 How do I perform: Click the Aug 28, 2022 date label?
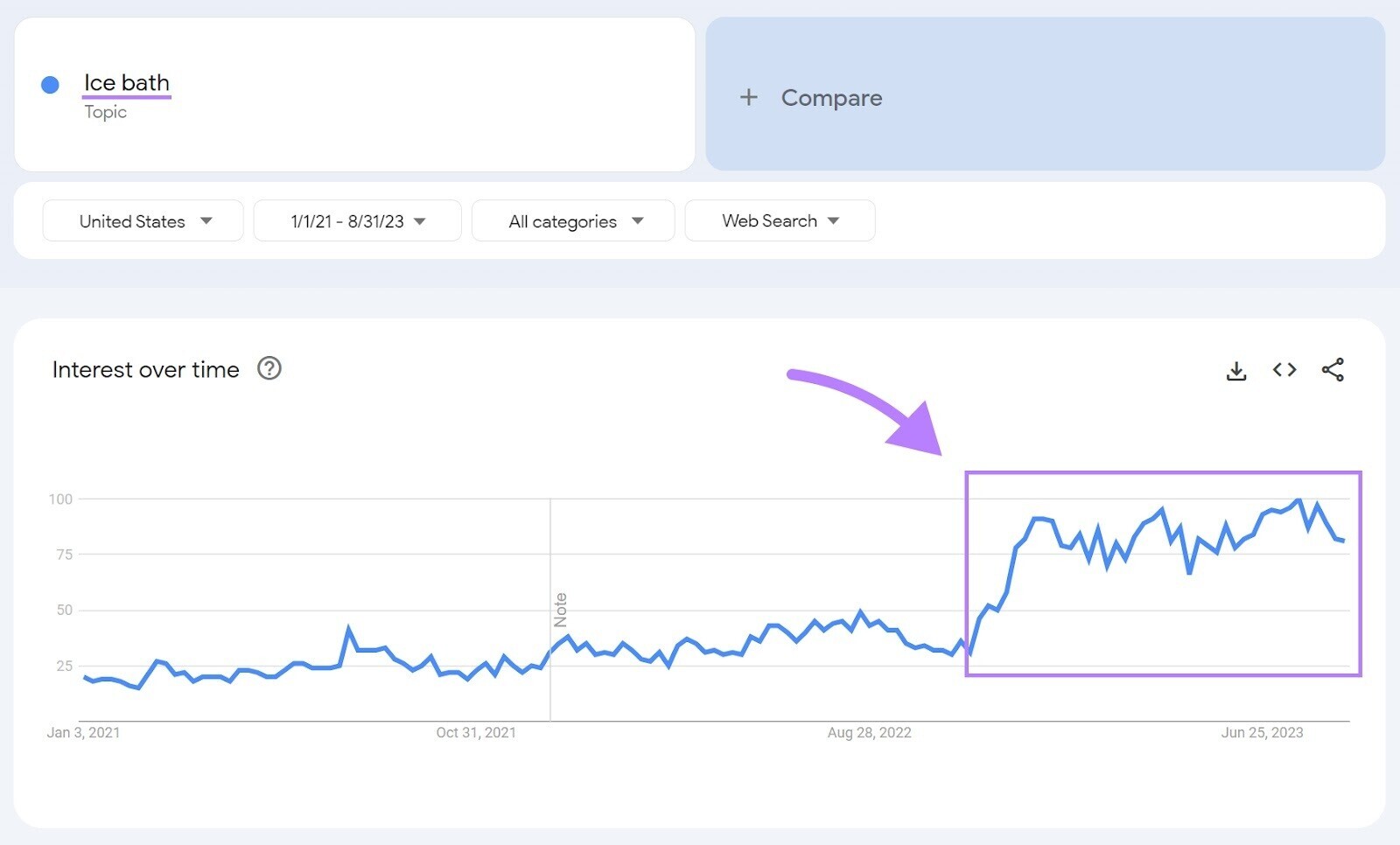click(867, 733)
